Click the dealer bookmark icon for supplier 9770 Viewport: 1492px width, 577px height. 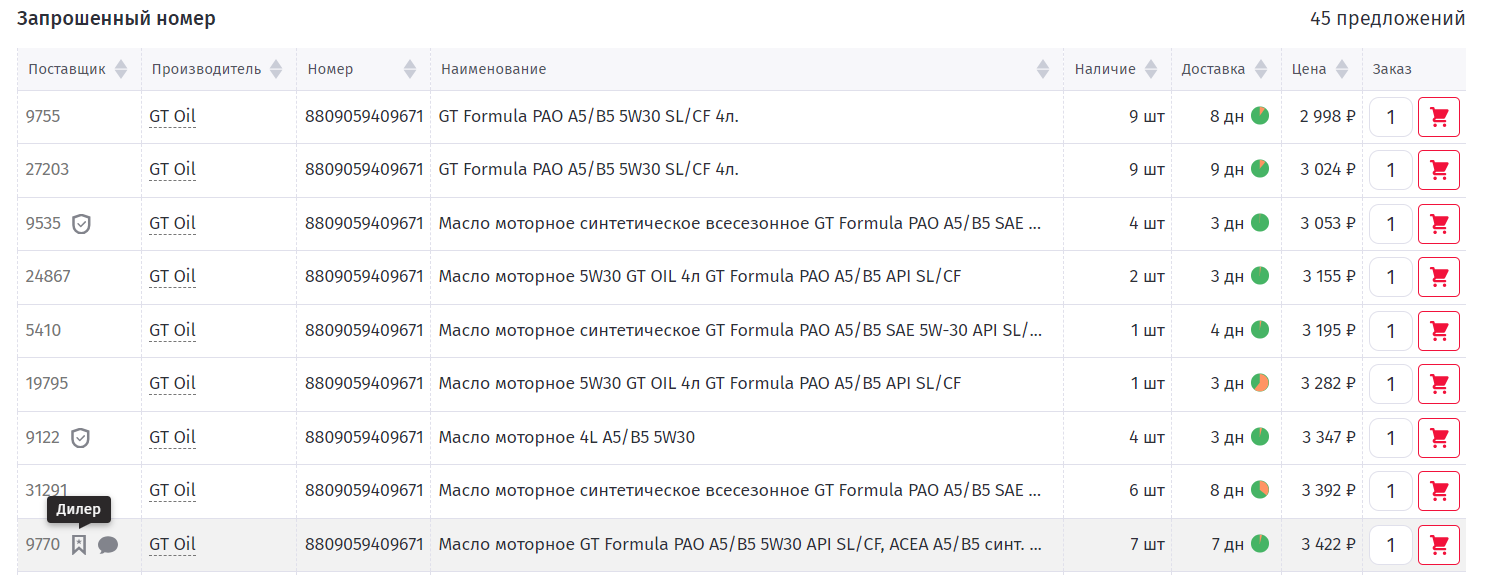click(79, 545)
